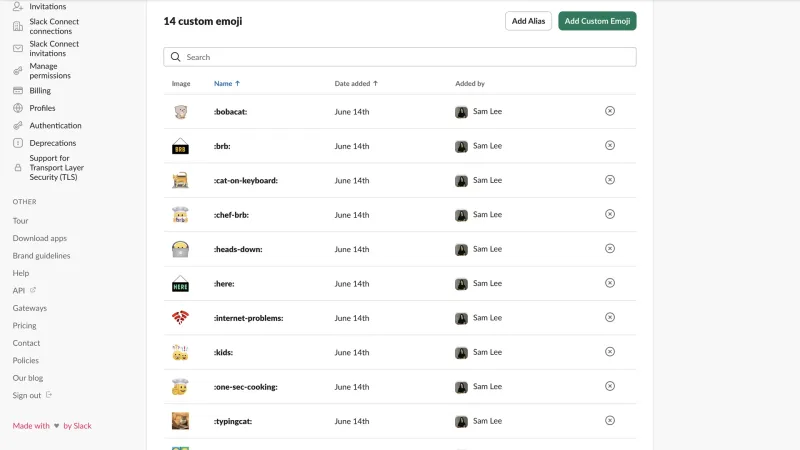Click the cat-on-keyboard emoji image
Screen dimensions: 800x450
tap(180, 180)
